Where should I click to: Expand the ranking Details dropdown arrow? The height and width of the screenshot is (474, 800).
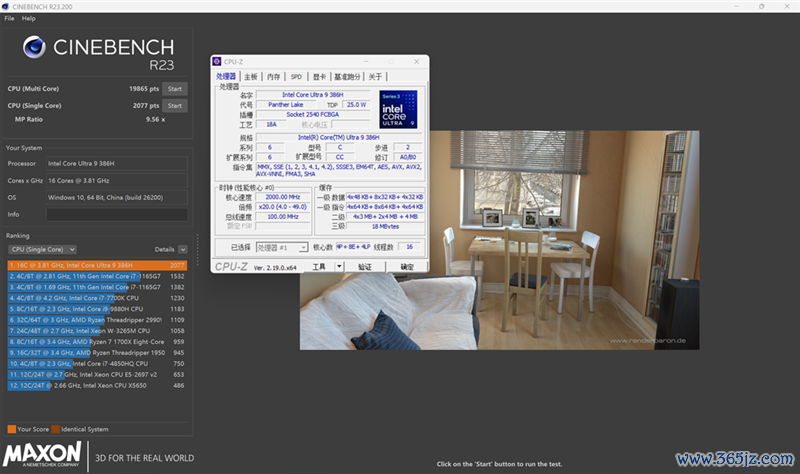183,250
